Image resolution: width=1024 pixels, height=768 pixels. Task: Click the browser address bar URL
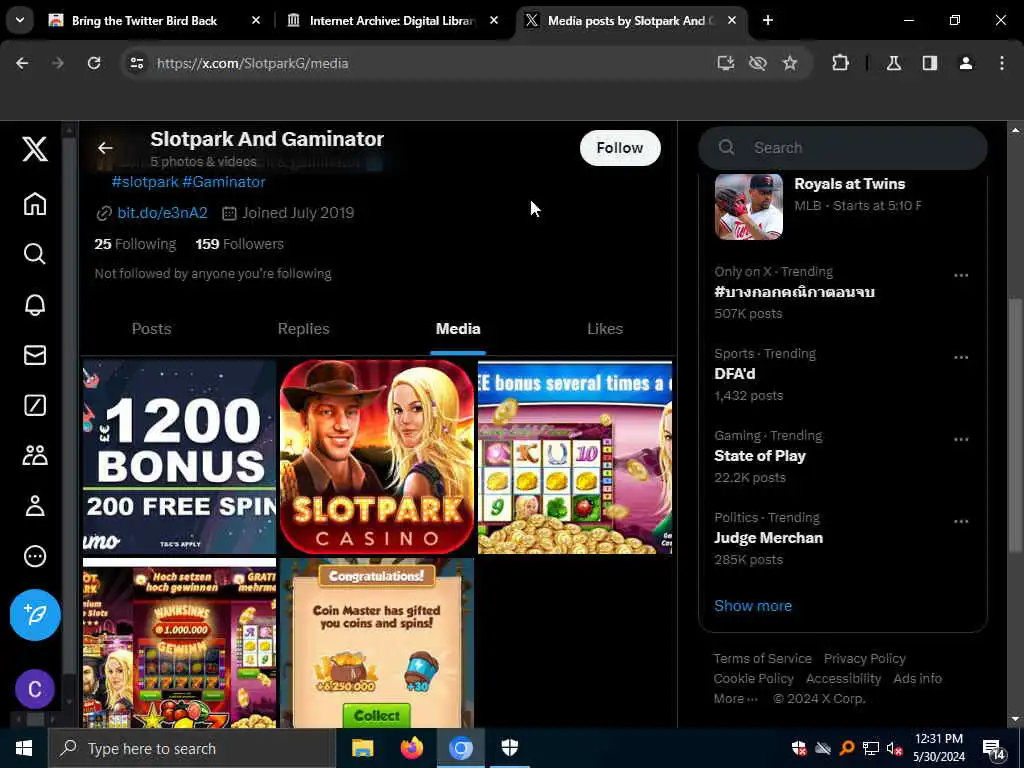(x=252, y=63)
